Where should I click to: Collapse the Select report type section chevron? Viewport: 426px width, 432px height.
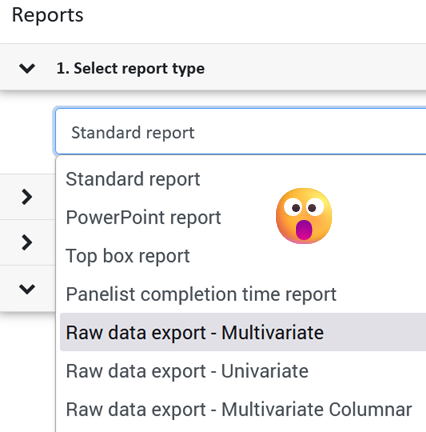coord(27,68)
